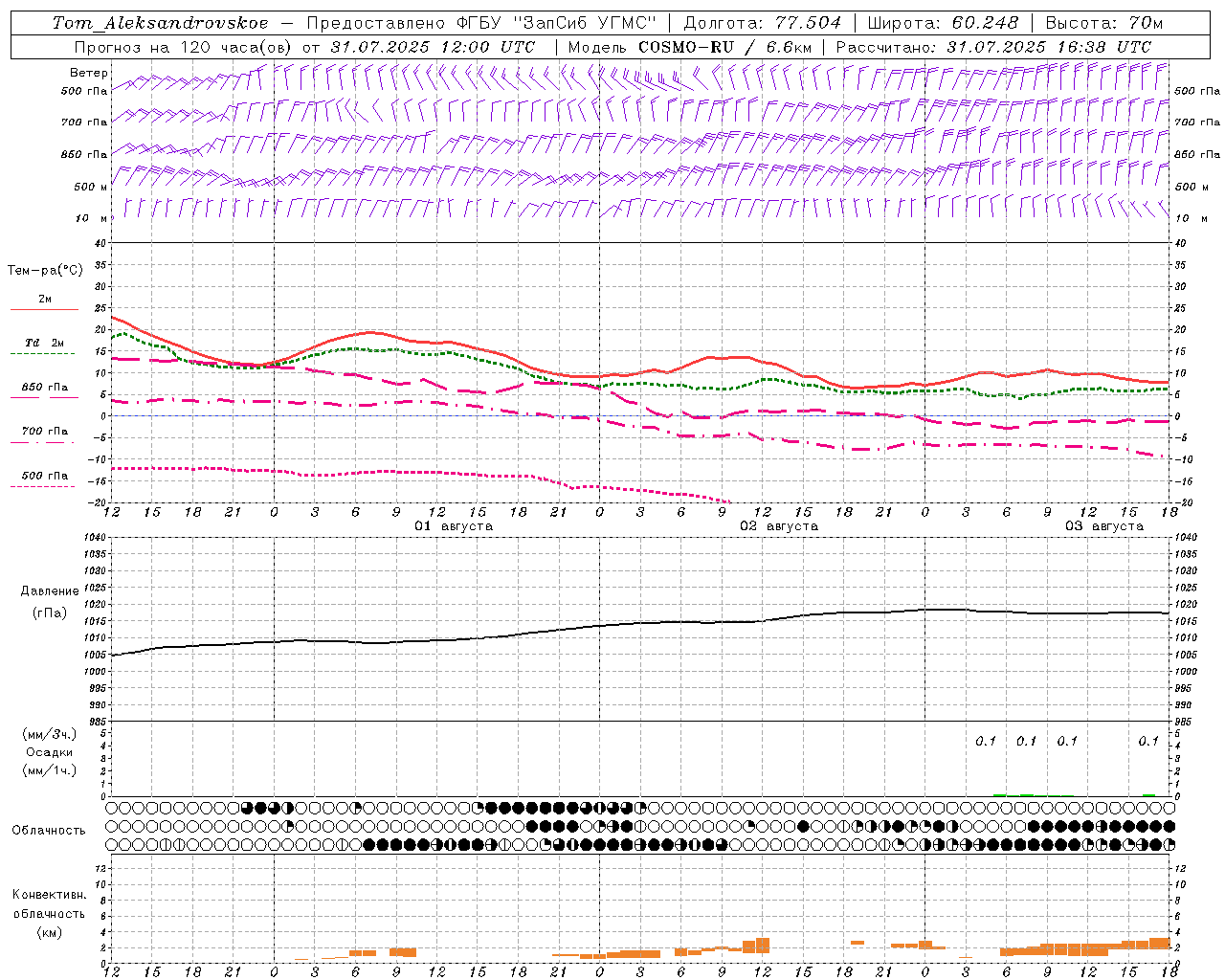1225x980 pixels.
Task: Click the station title Tom_Aleksandrovskoe
Action: tap(160, 23)
